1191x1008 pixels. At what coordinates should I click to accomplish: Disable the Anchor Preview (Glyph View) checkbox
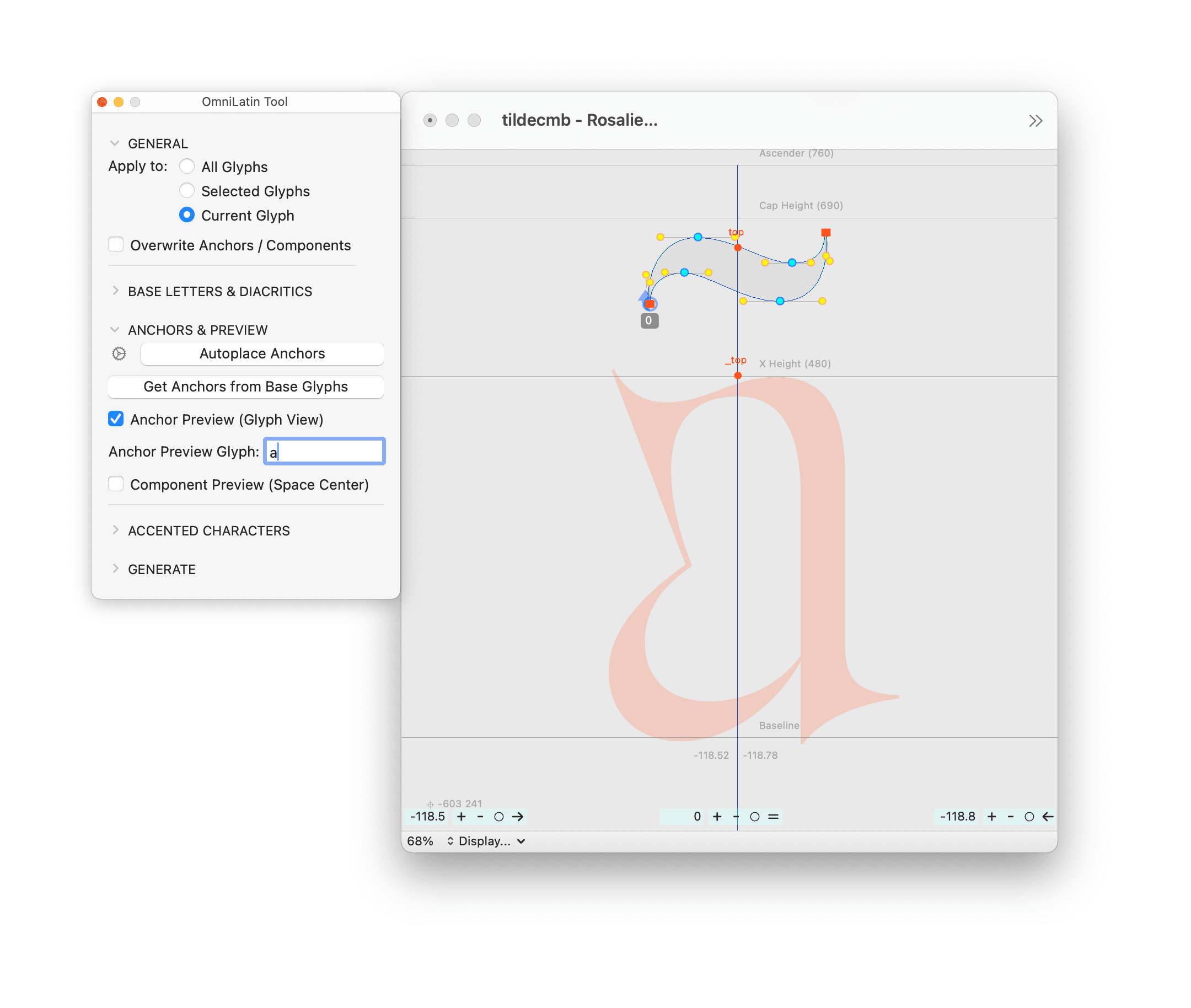pyautogui.click(x=116, y=419)
